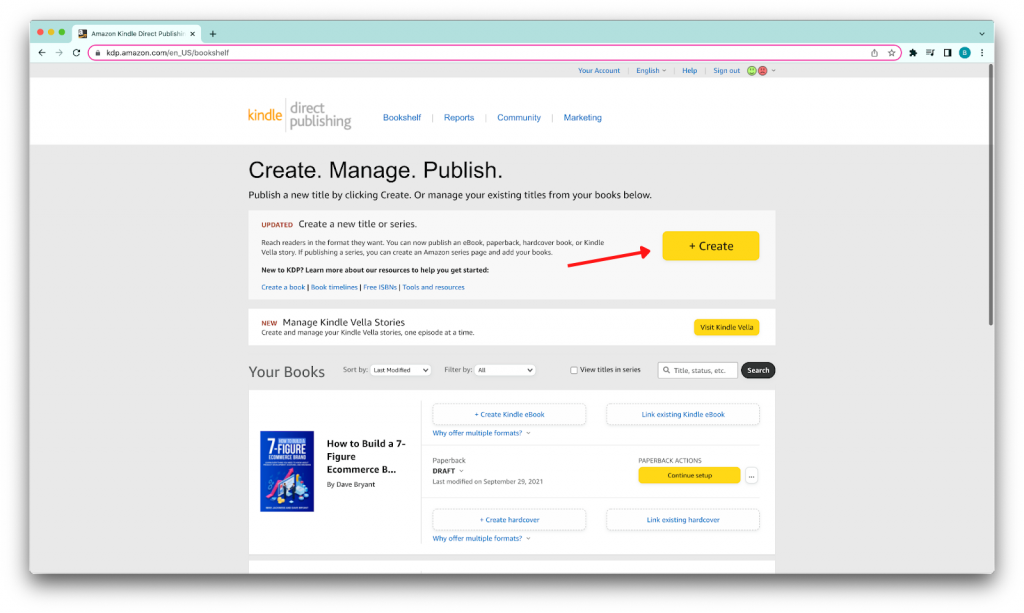Expand first Why offer multiple formats
The height and width of the screenshot is (613, 1024).
click(x=481, y=433)
